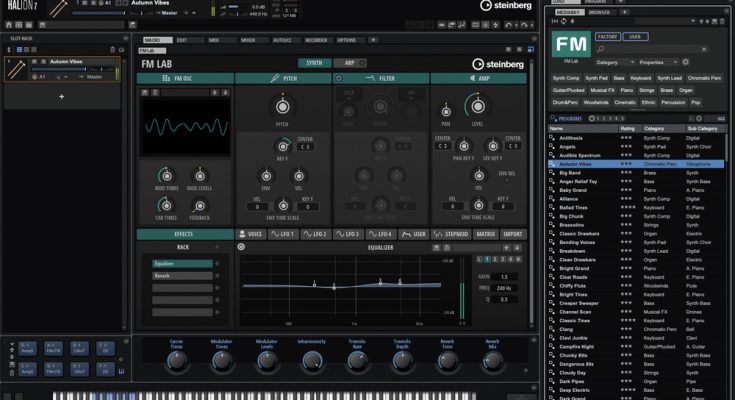
Task: Click the Freq value field in equalizer
Action: (505, 288)
